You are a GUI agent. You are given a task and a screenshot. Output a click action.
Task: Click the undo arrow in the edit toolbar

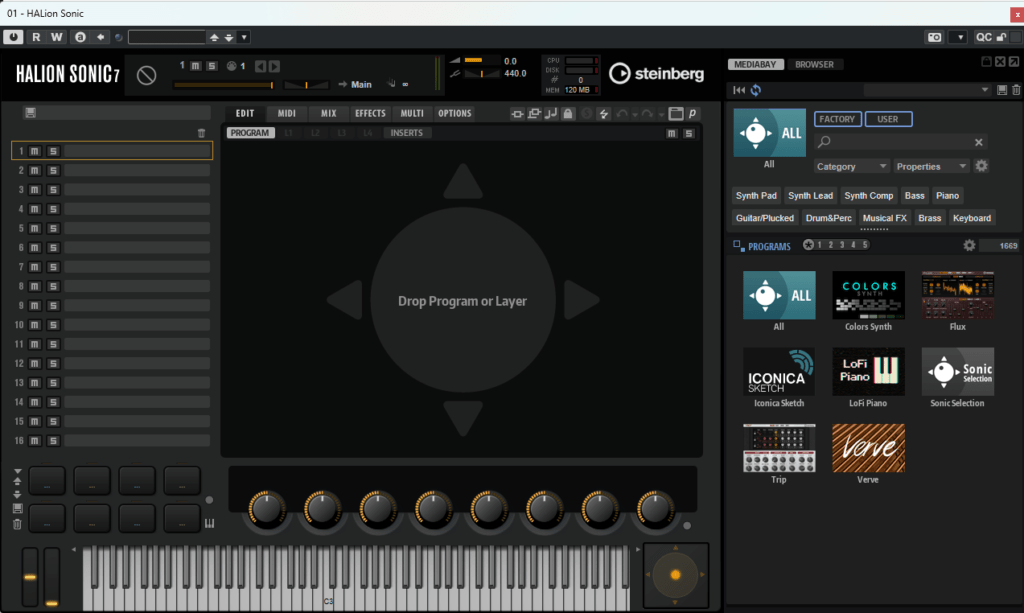621,114
